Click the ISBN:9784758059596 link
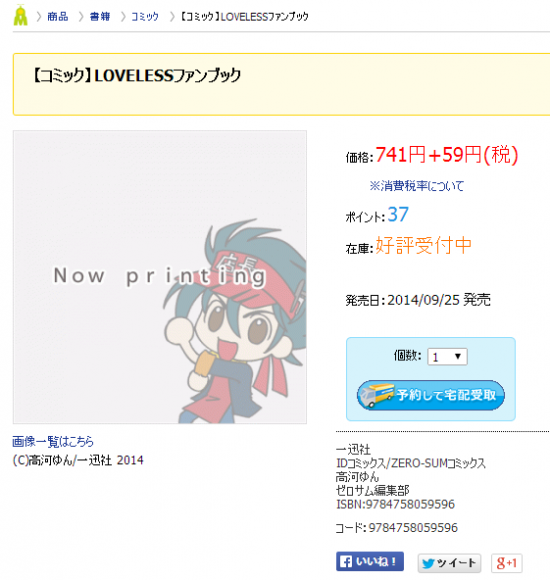The height and width of the screenshot is (580, 550). [x=395, y=504]
